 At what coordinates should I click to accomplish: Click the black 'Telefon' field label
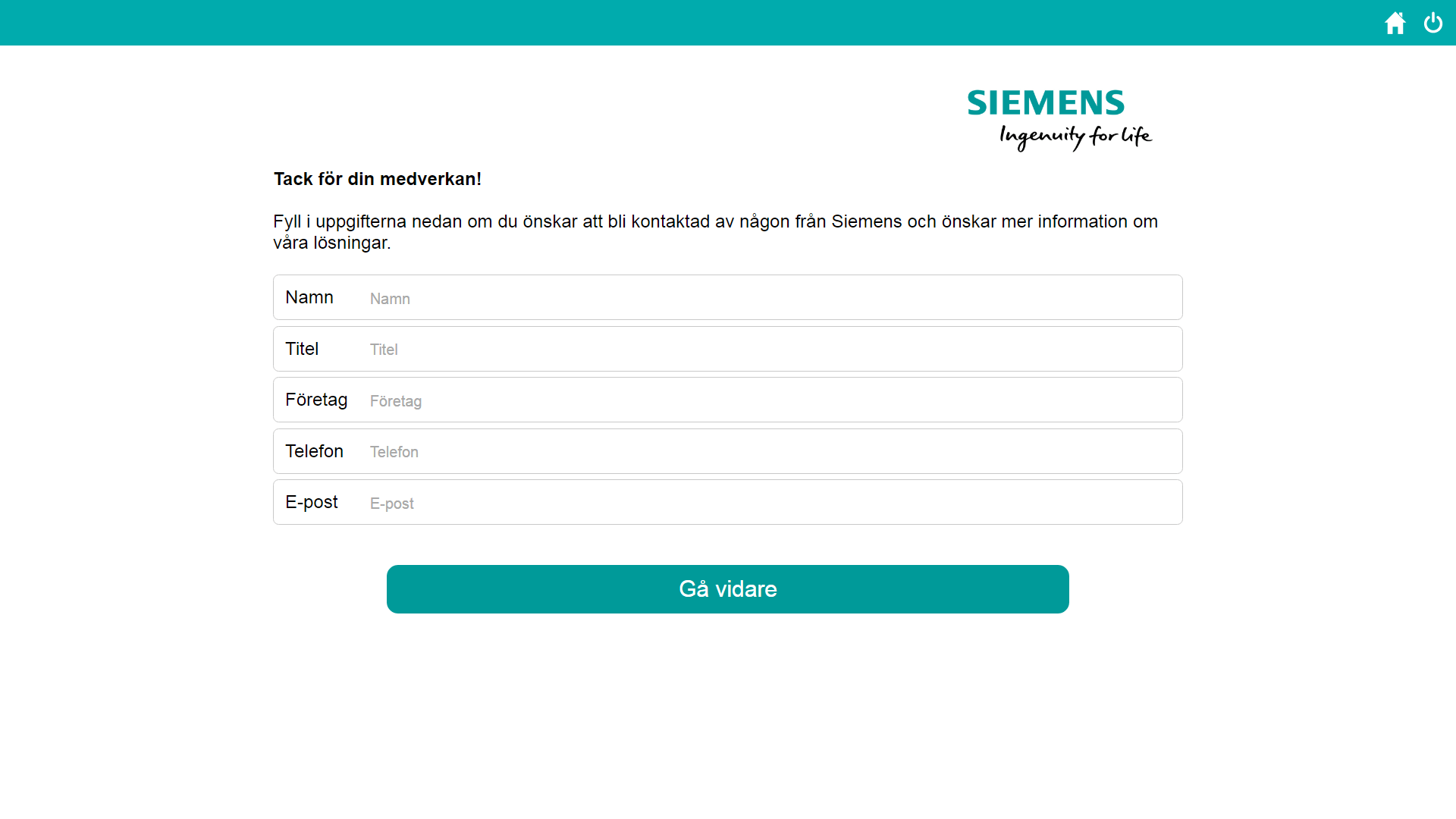[314, 451]
